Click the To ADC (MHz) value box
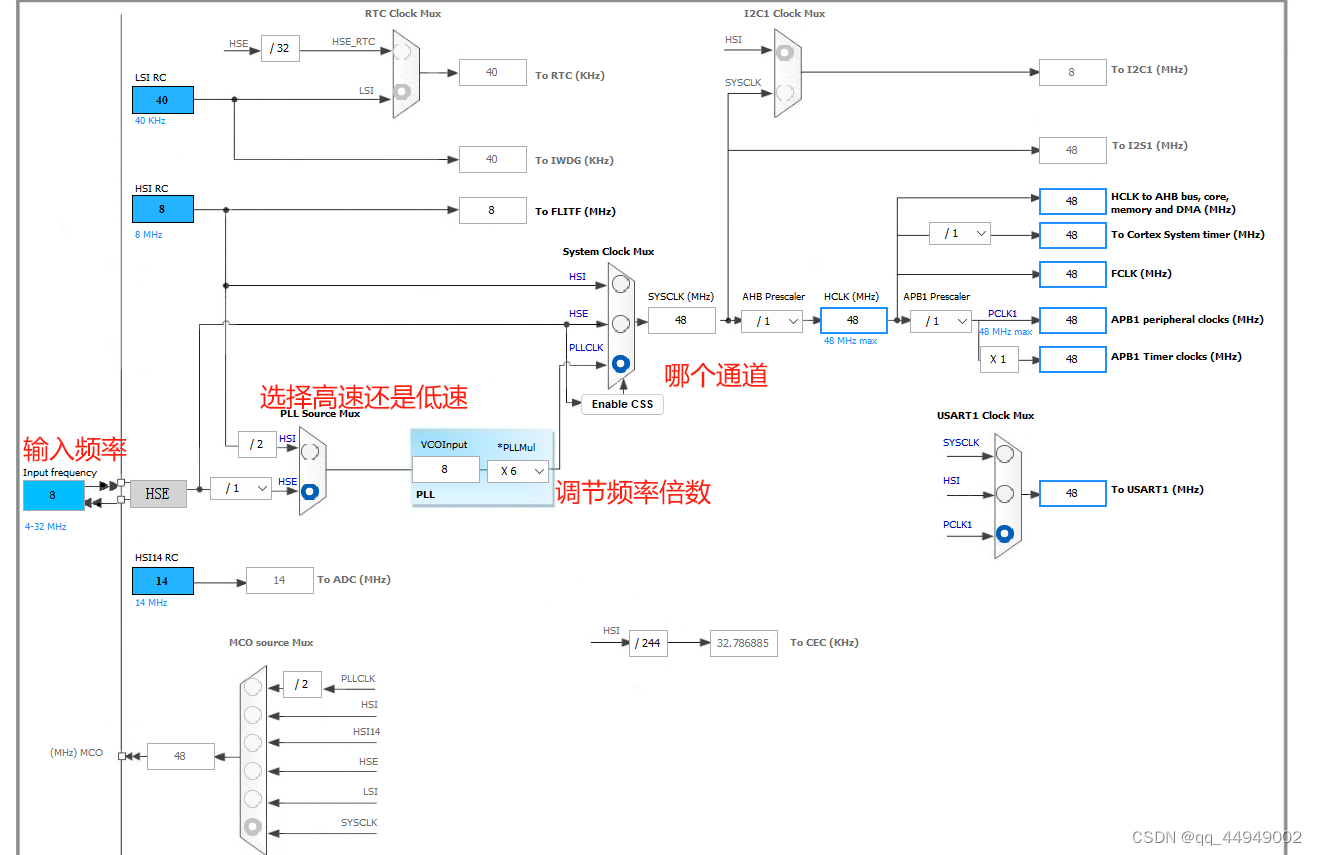 coord(279,580)
